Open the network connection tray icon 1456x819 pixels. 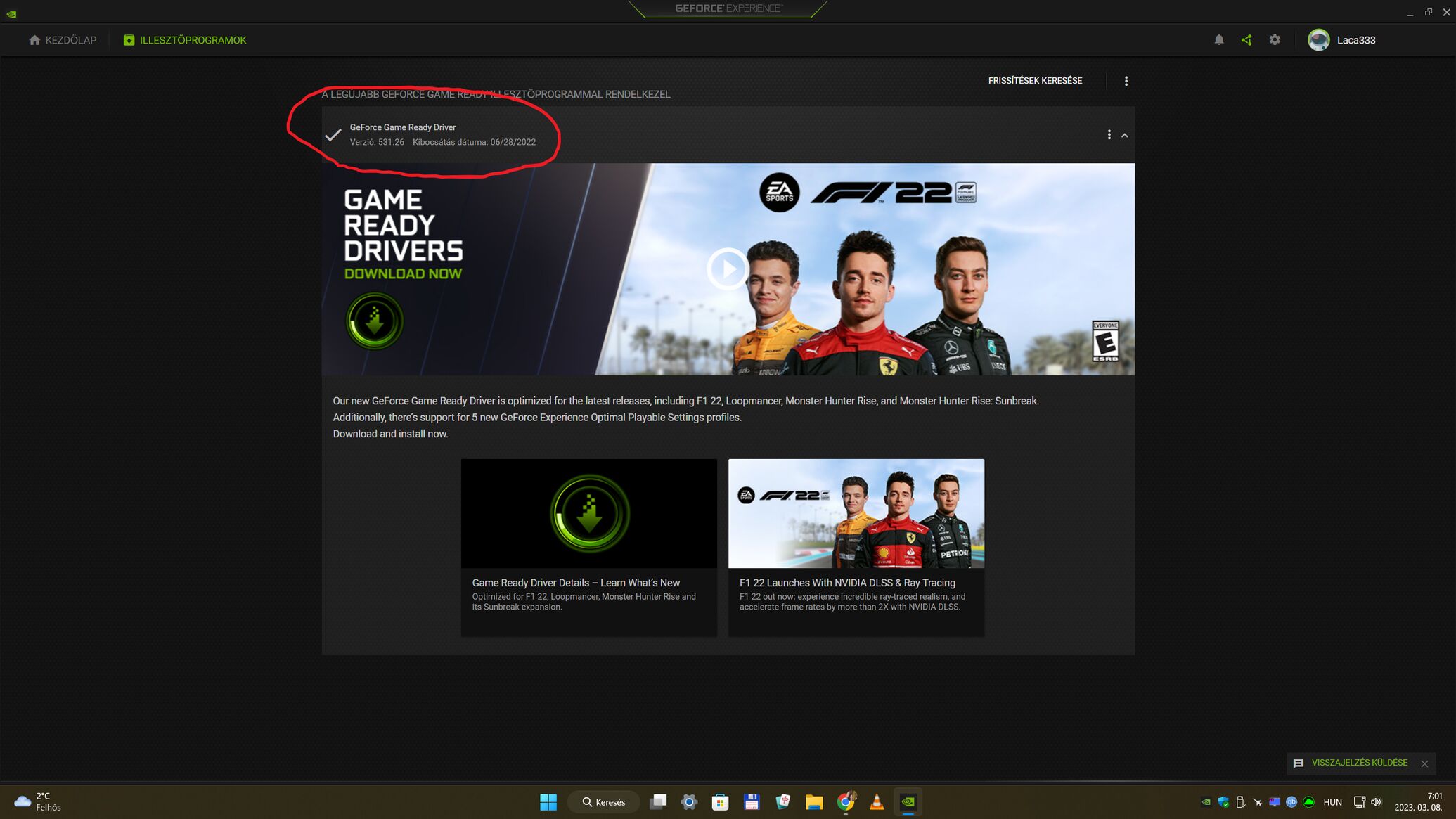[x=1359, y=802]
